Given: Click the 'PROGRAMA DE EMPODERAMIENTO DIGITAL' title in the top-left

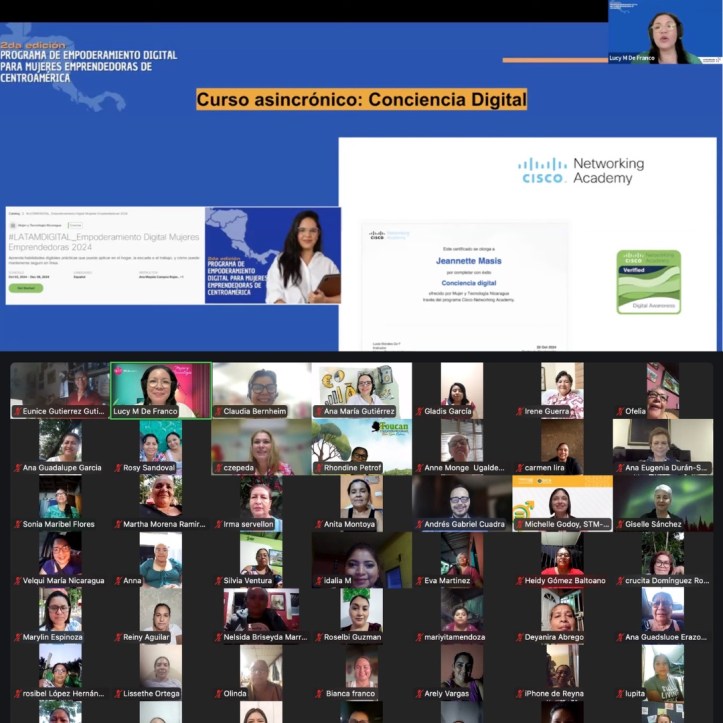Looking at the screenshot, I should point(89,66).
